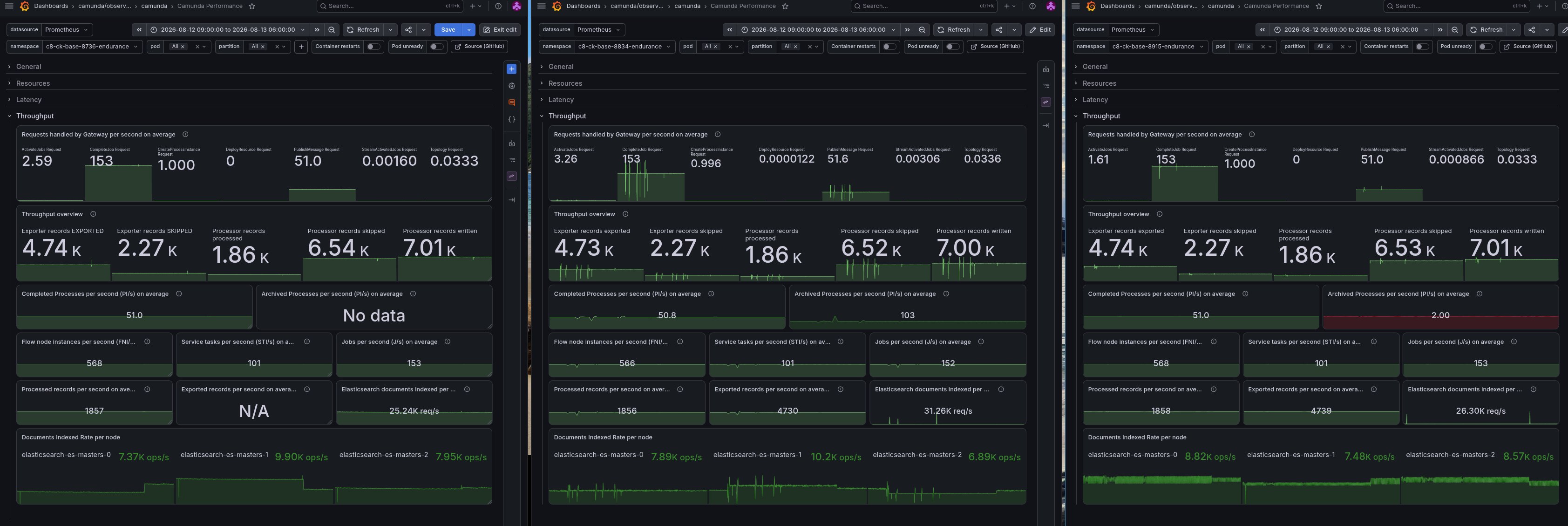Screen dimensions: 1568x526
Task: Click Exported records 'N/A' value in 8736 window
Action: pyautogui.click(x=254, y=411)
